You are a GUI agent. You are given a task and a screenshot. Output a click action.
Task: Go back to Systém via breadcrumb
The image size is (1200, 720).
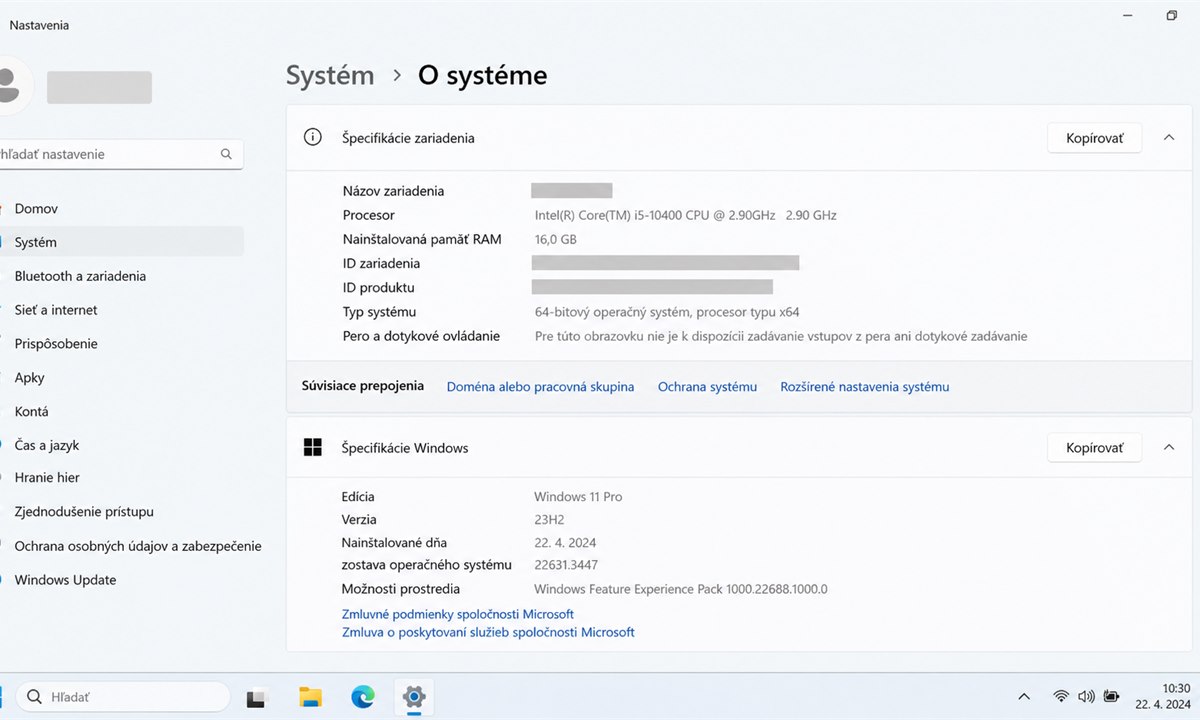click(330, 75)
